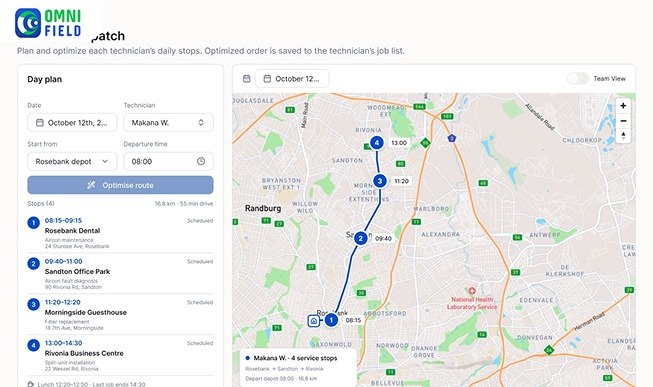This screenshot has height=387, width=653.
Task: Click map marker 1 at Rosebank
Action: click(331, 320)
